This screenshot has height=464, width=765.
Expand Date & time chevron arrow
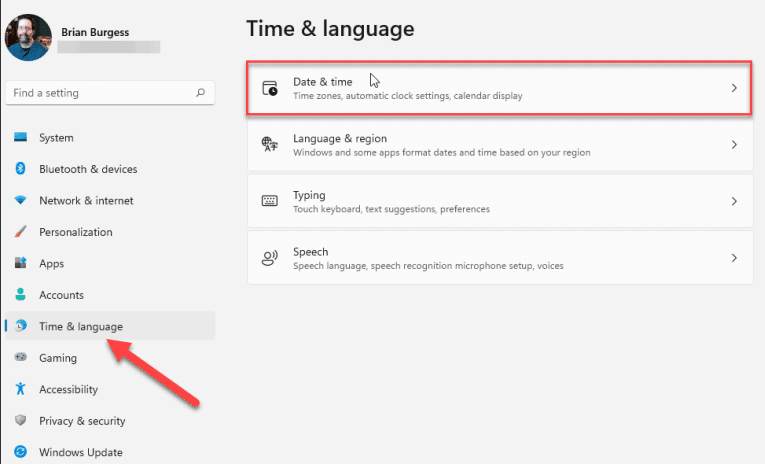(x=734, y=88)
